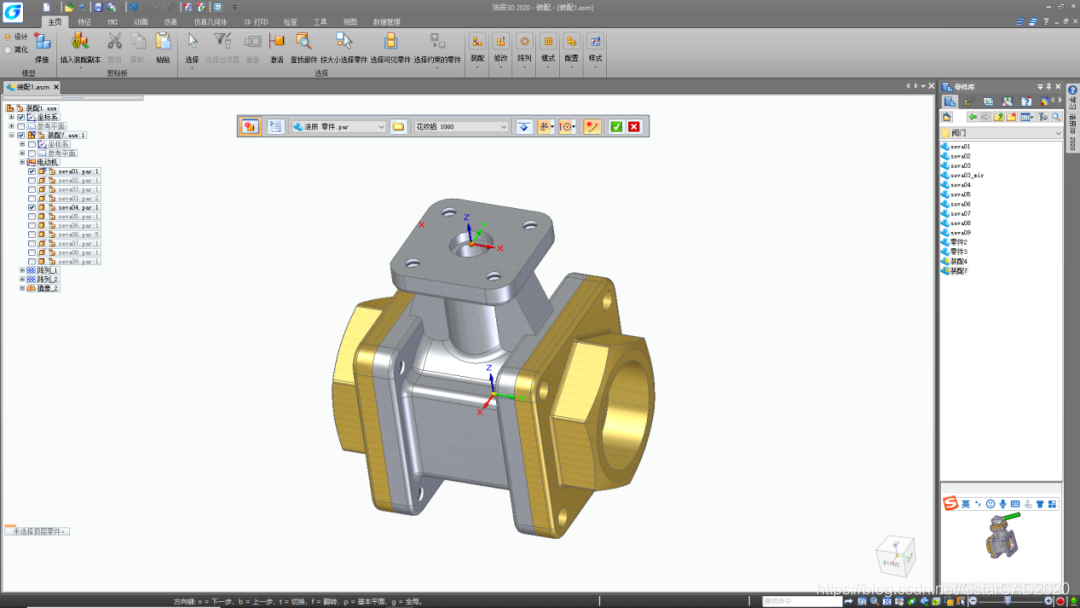Screen dimensions: 1080x608
Task: Select the 简化 (simplified) radio button
Action: 8,48
